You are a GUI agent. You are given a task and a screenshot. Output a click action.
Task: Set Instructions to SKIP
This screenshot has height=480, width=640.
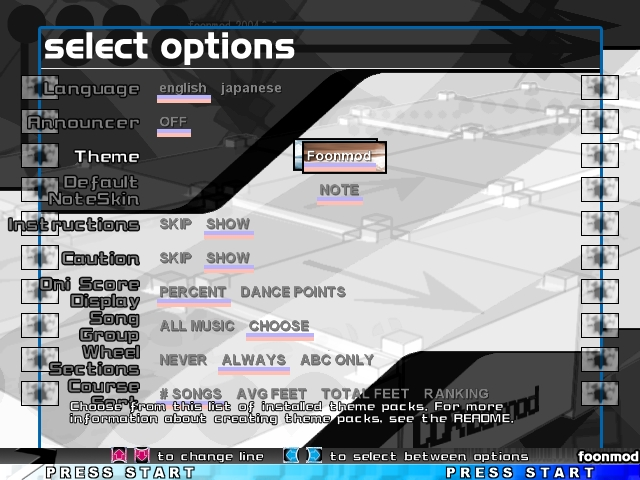(176, 224)
